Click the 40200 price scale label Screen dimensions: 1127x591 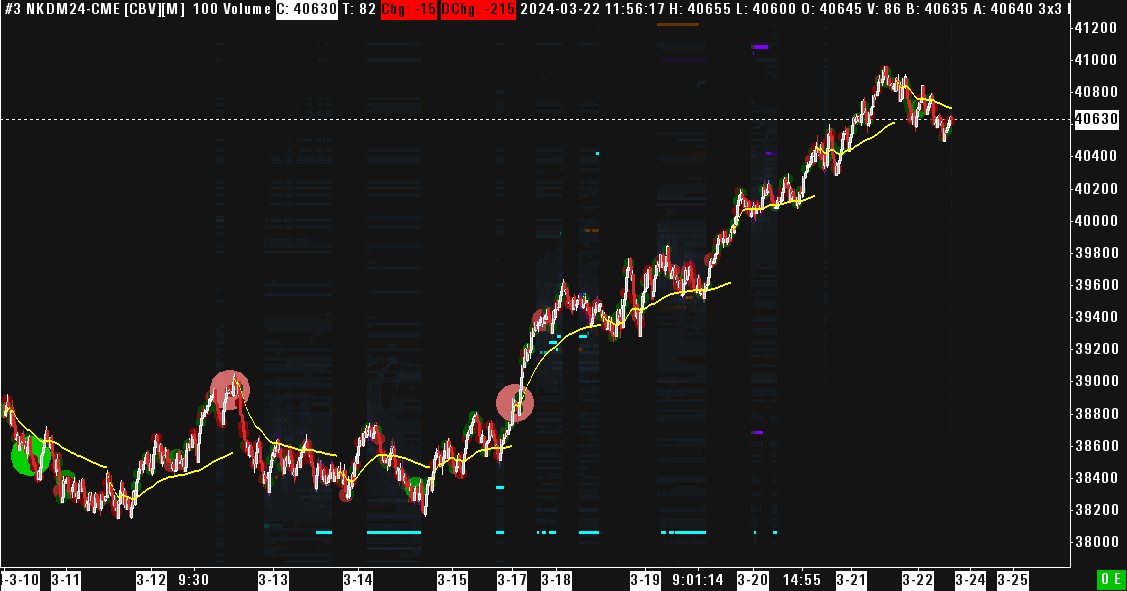pyautogui.click(x=1095, y=189)
